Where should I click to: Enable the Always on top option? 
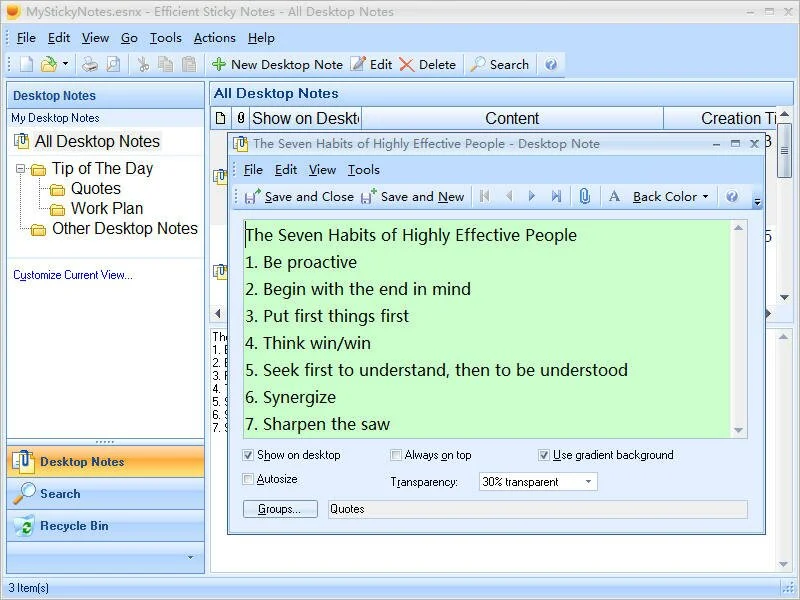[x=397, y=455]
